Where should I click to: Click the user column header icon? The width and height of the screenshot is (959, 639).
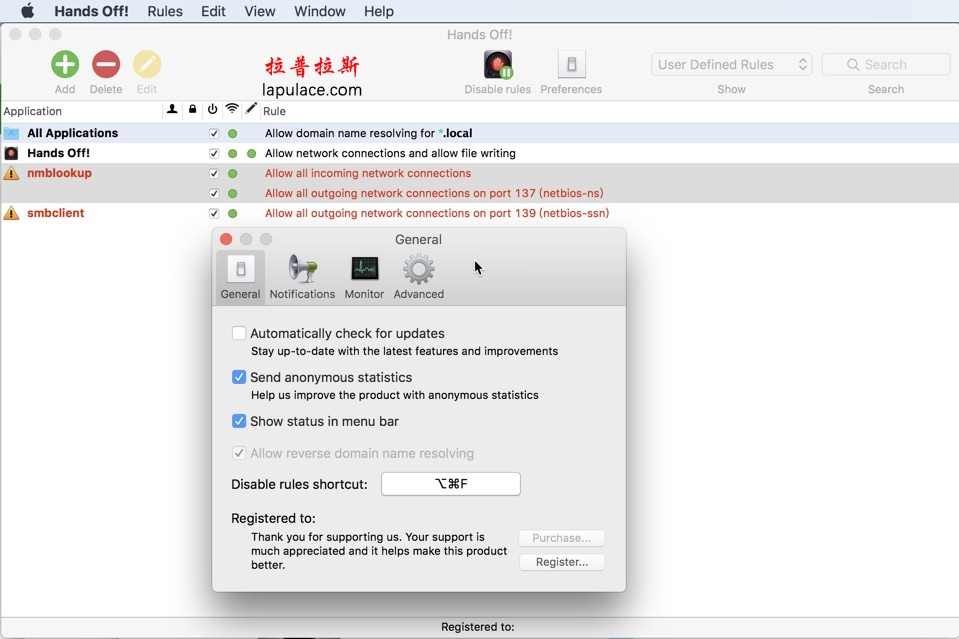[171, 111]
